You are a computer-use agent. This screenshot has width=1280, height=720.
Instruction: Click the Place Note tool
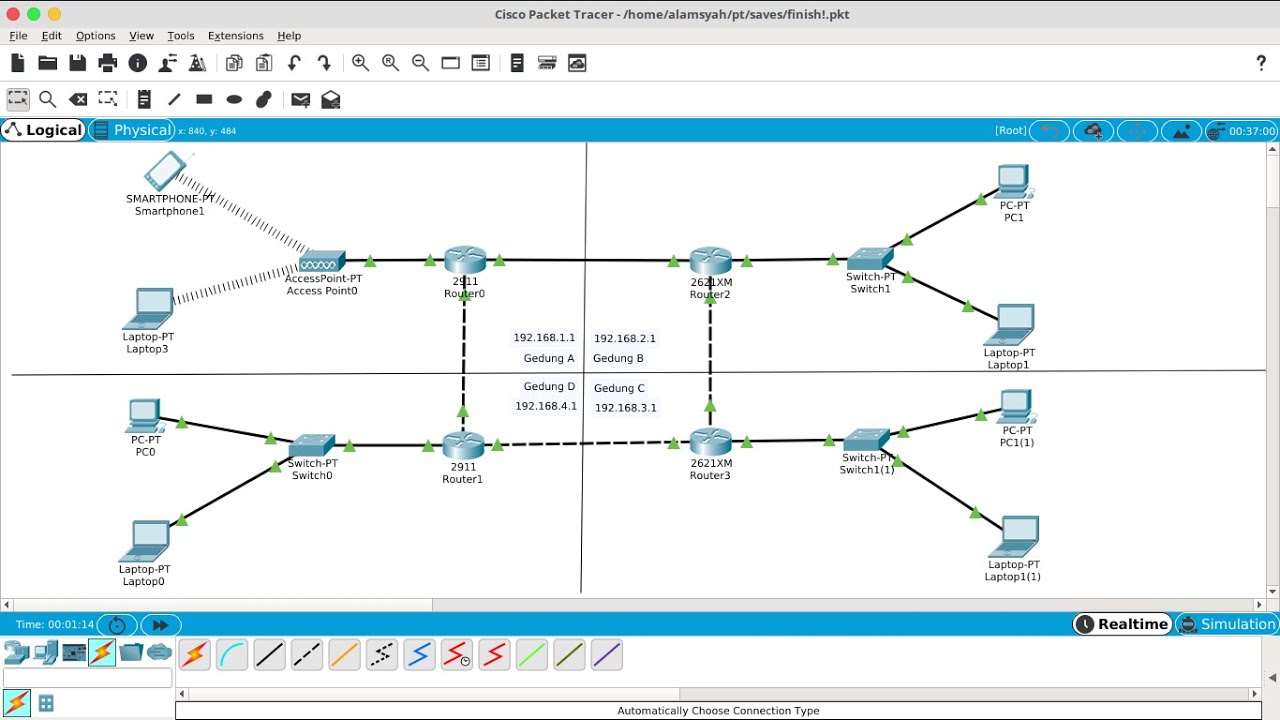pos(144,99)
